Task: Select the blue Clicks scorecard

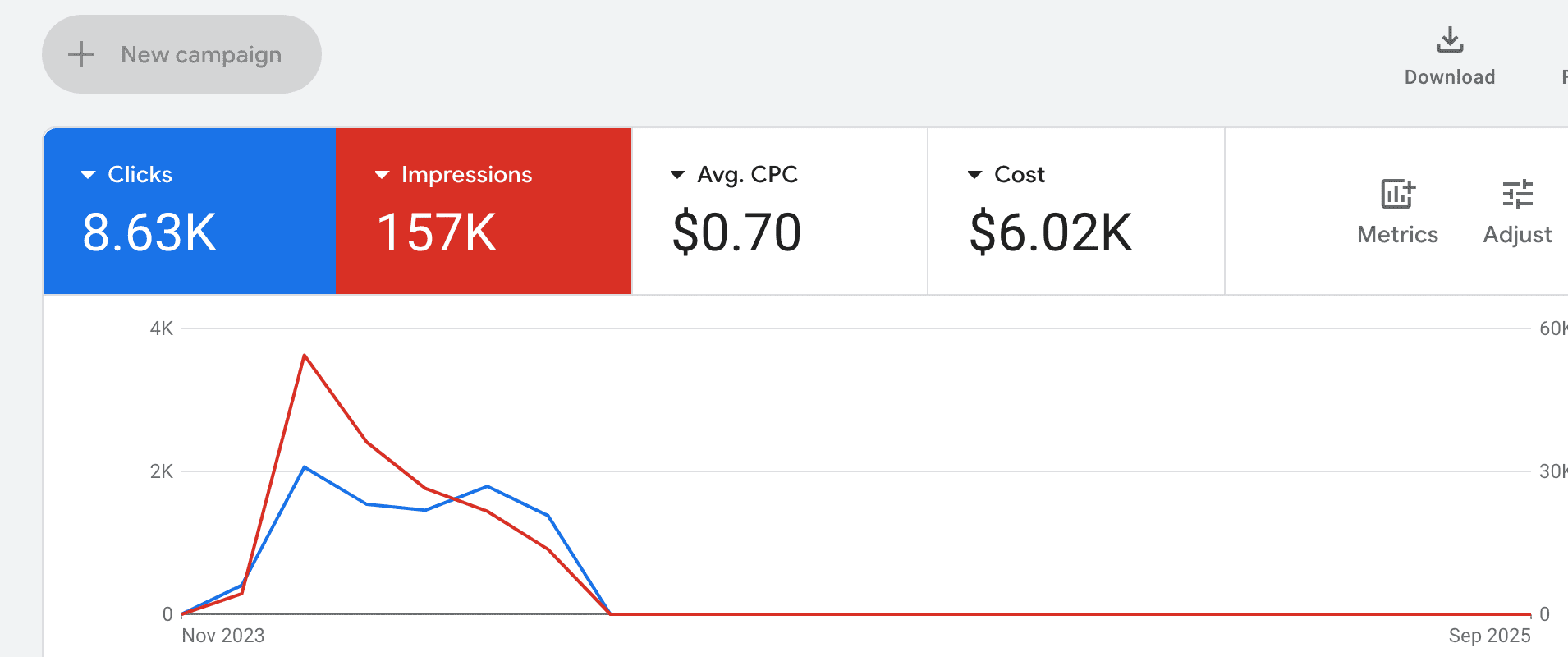Action: 190,211
